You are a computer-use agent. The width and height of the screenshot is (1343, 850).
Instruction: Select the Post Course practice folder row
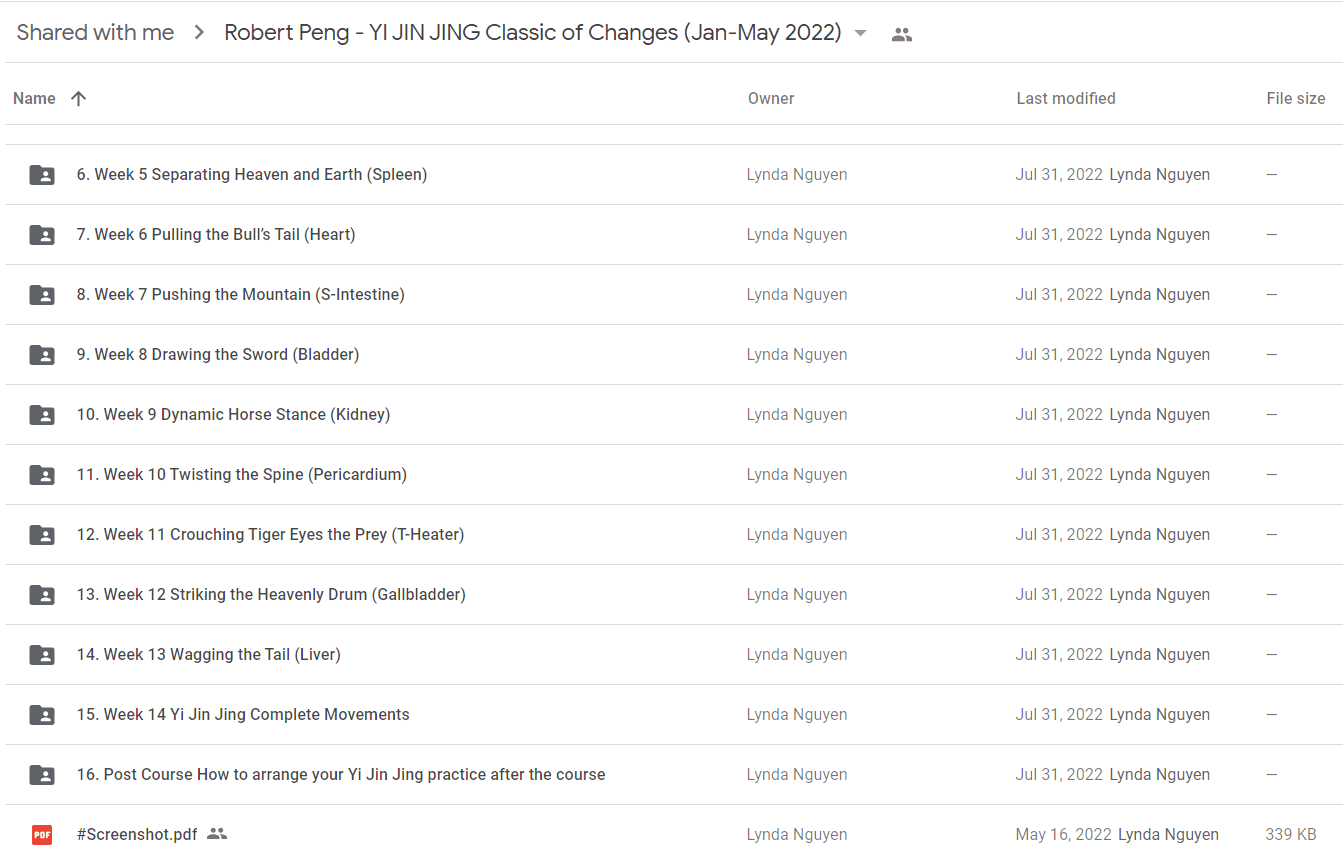672,775
